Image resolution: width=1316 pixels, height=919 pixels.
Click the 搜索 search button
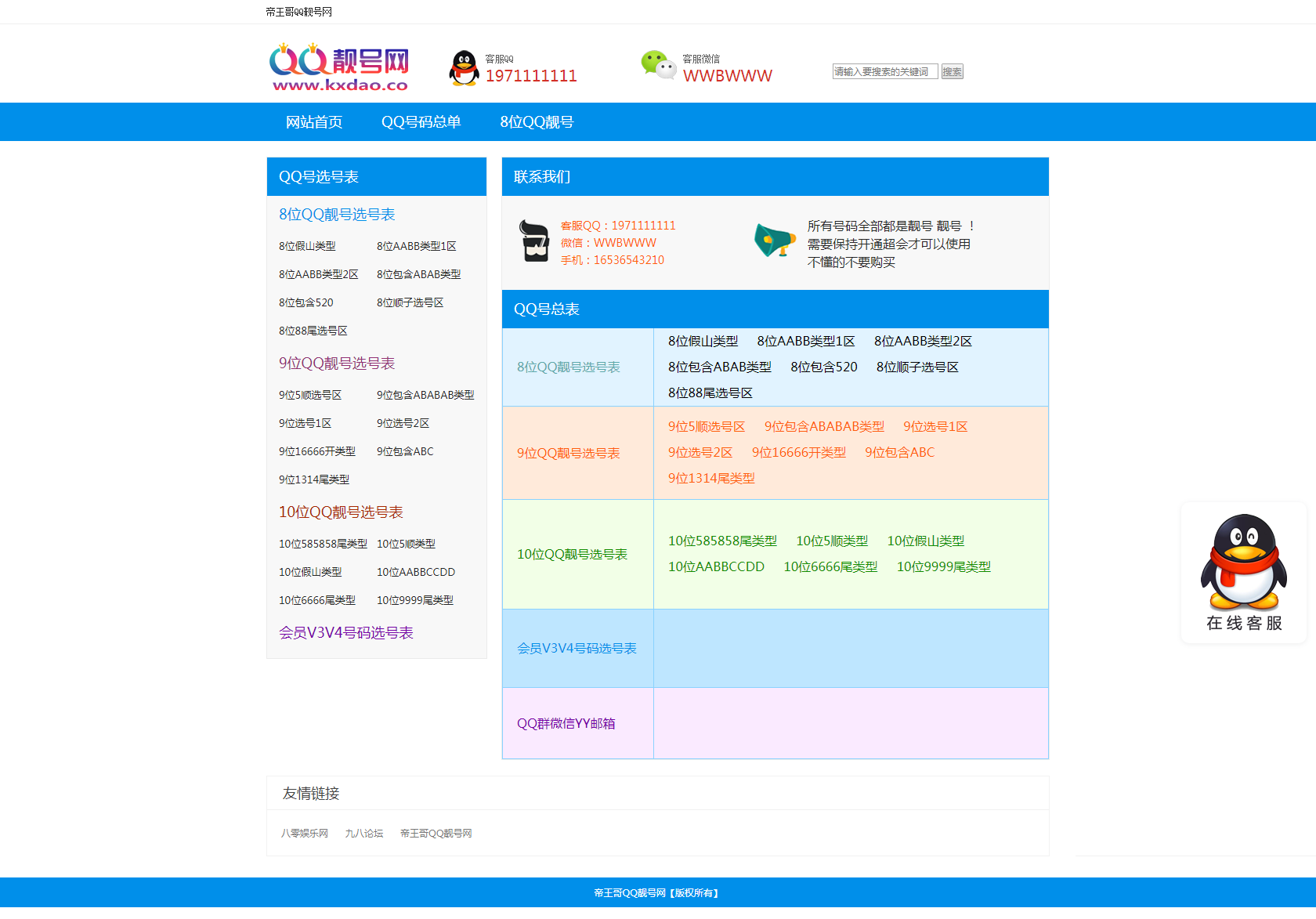click(x=952, y=71)
